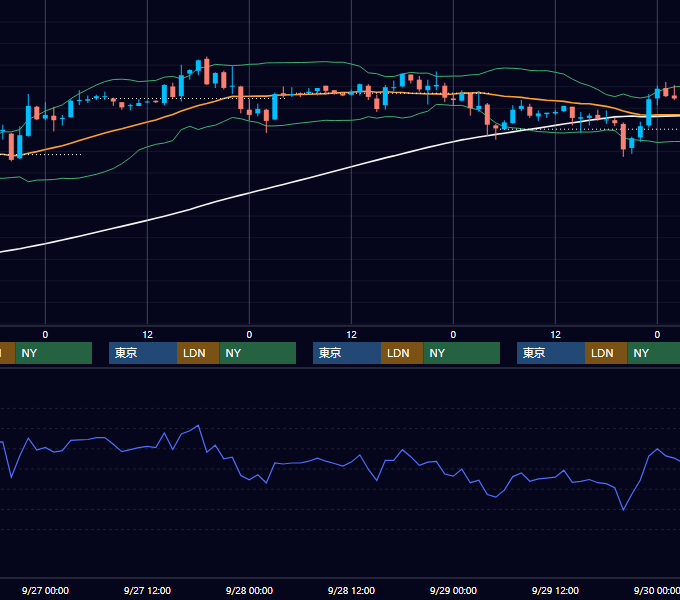
Task: Click the 9/27 12:00 date label
Action: point(147,590)
